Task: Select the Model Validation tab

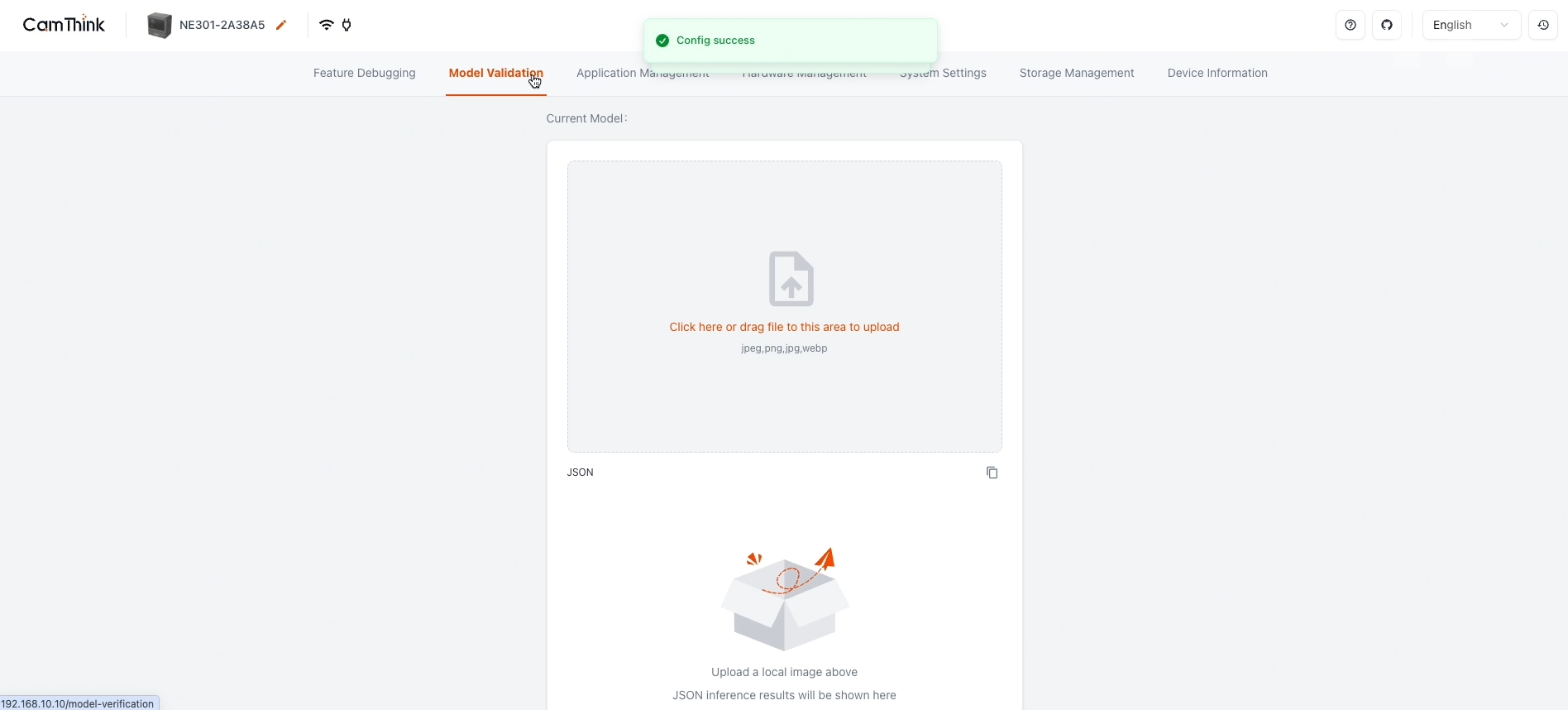Action: 495,74
